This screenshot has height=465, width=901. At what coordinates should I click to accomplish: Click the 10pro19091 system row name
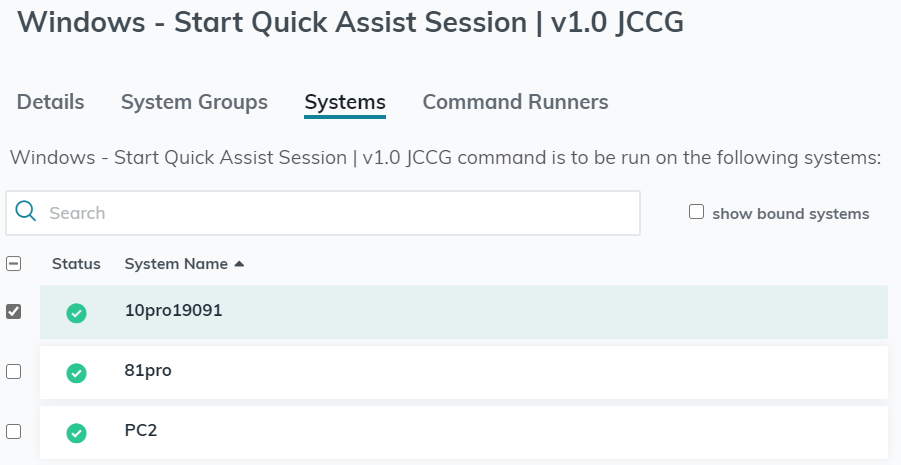pyautogui.click(x=173, y=310)
